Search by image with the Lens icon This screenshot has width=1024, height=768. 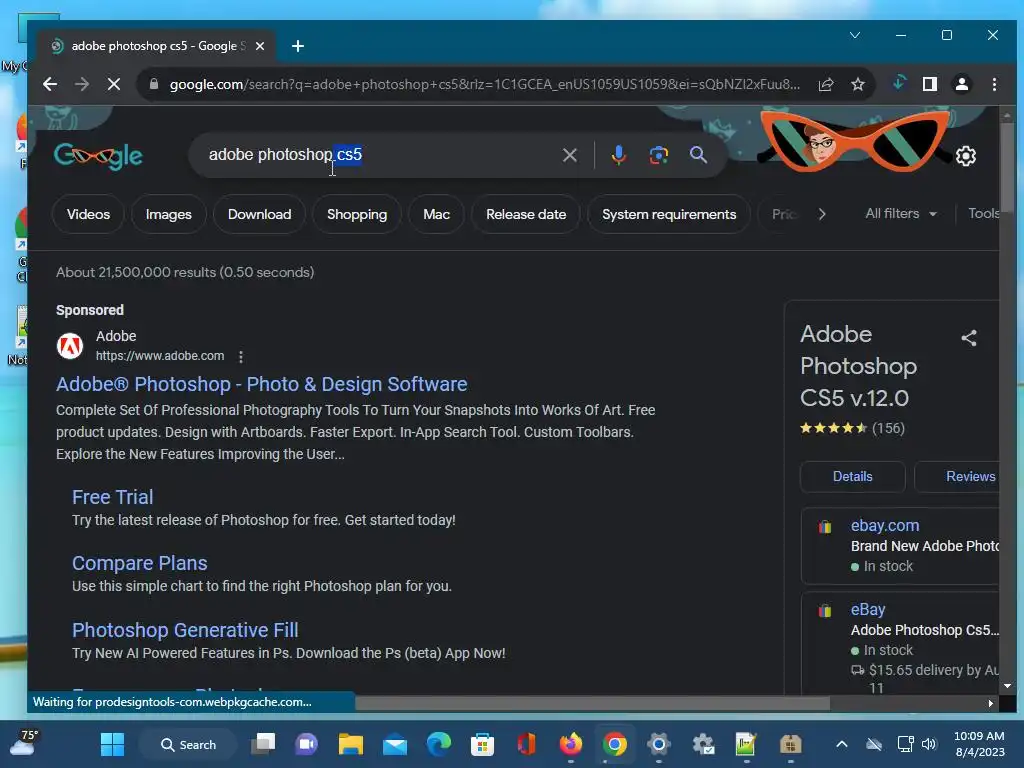coord(658,155)
